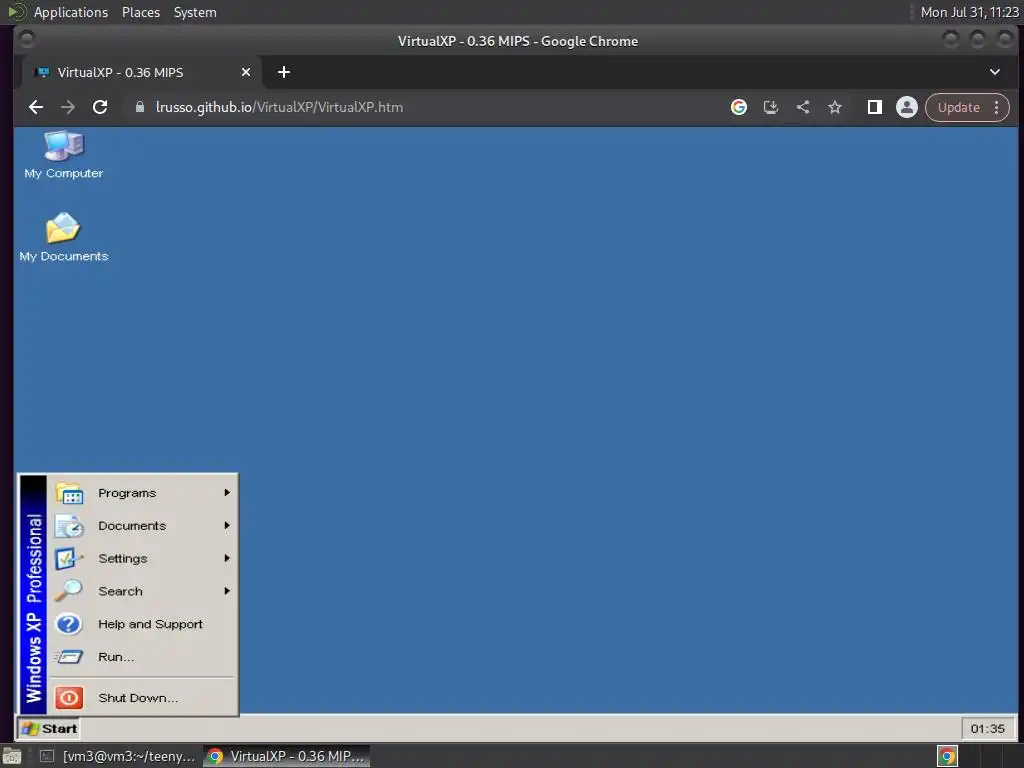Viewport: 1024px width, 768px height.
Task: Open Chrome three-dot menu
Action: tap(997, 107)
